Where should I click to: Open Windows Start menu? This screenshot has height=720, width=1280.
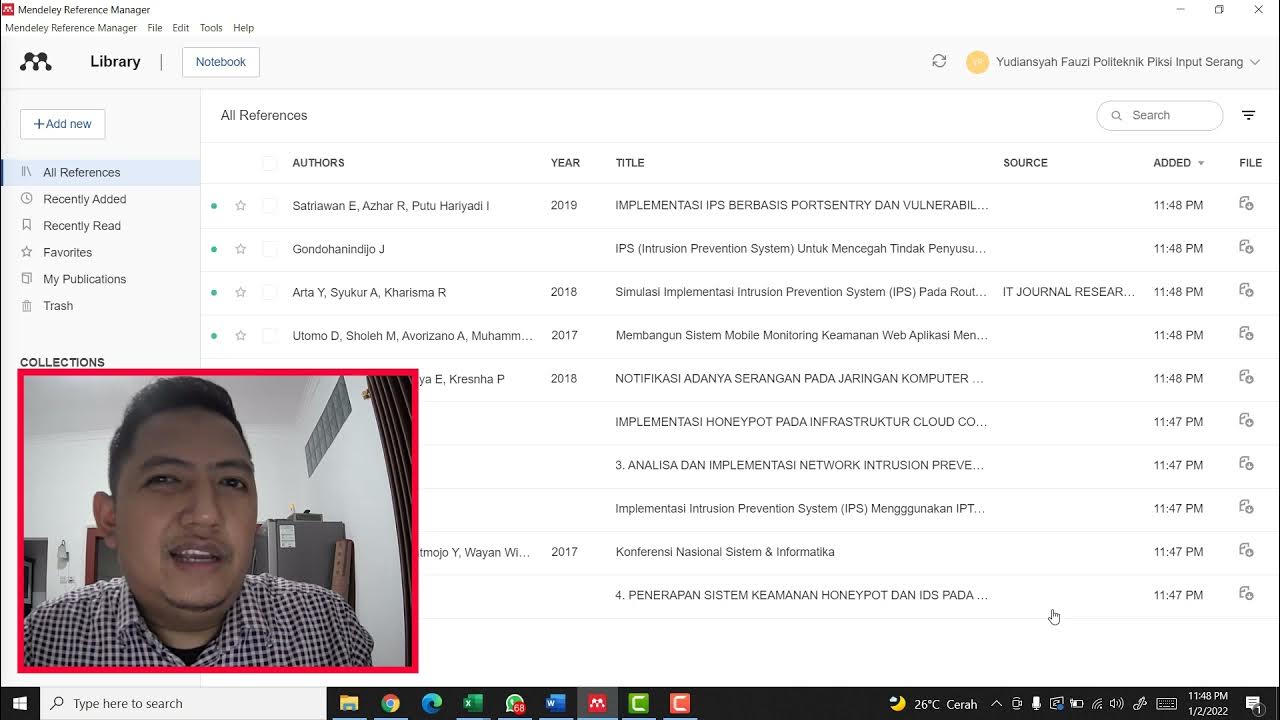pyautogui.click(x=20, y=703)
